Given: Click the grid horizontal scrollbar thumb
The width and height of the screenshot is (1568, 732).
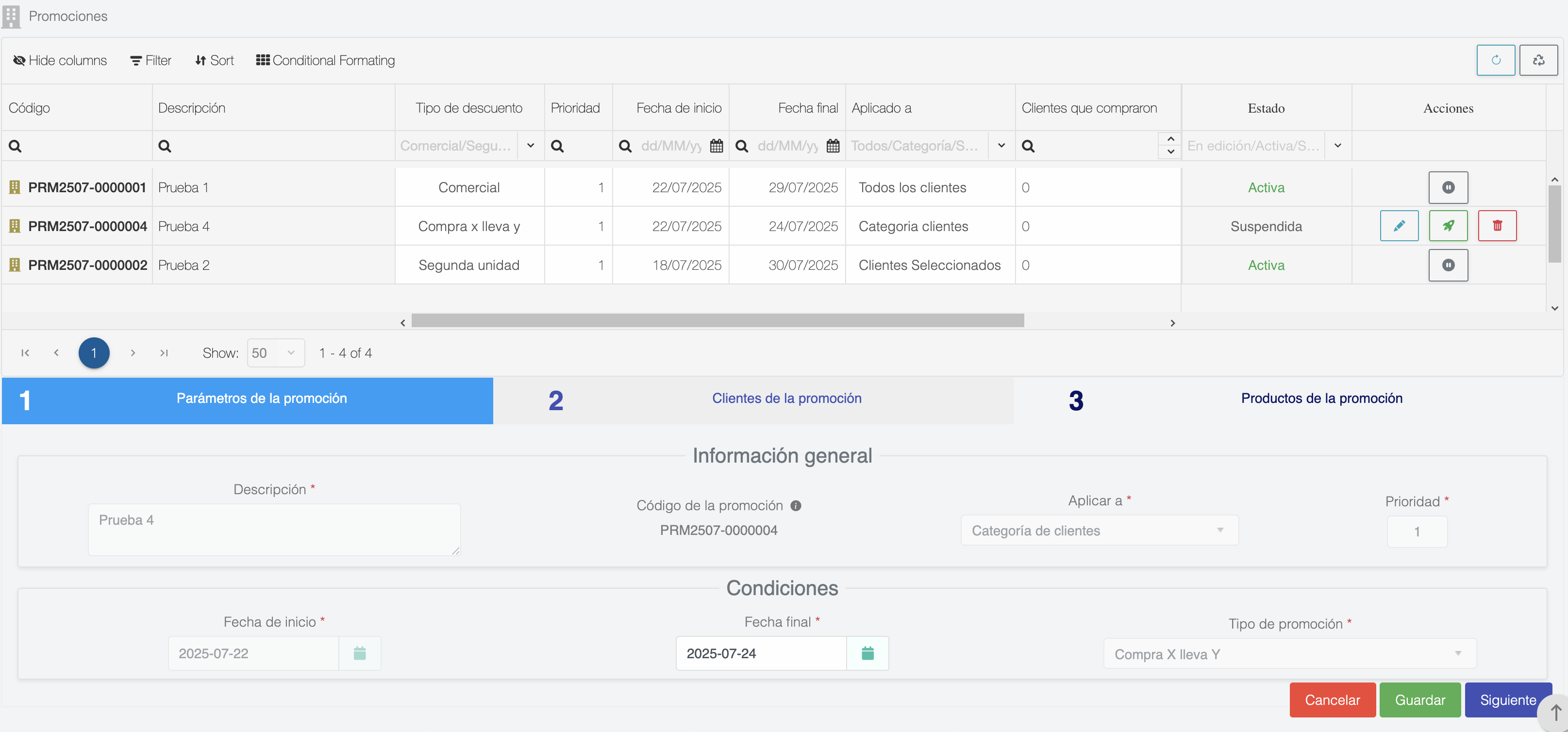Looking at the screenshot, I should pyautogui.click(x=717, y=321).
